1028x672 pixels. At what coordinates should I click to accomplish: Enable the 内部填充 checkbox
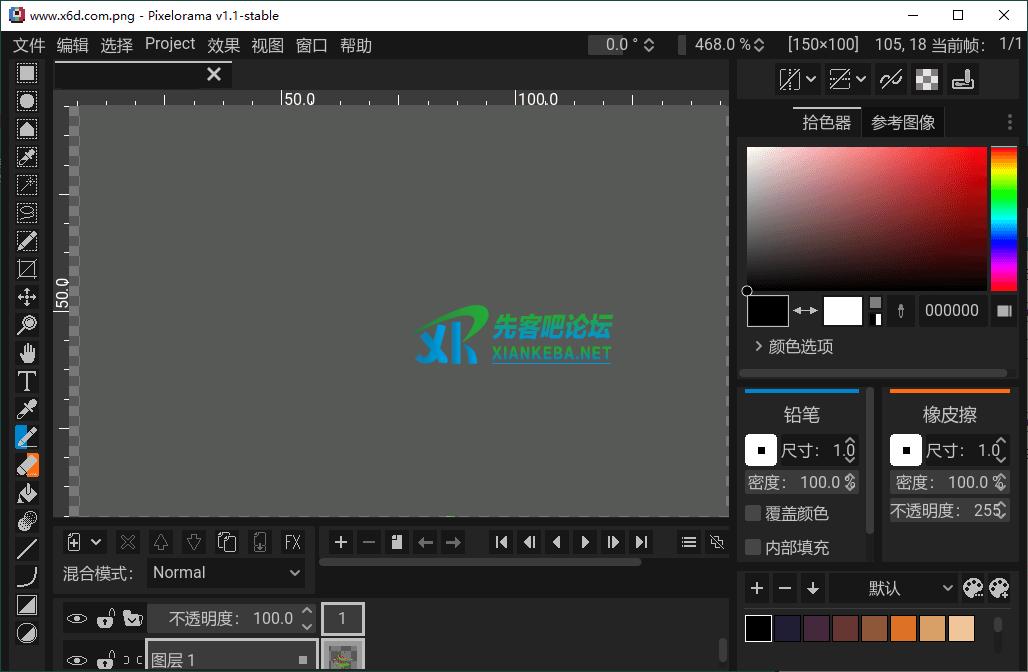tap(752, 547)
